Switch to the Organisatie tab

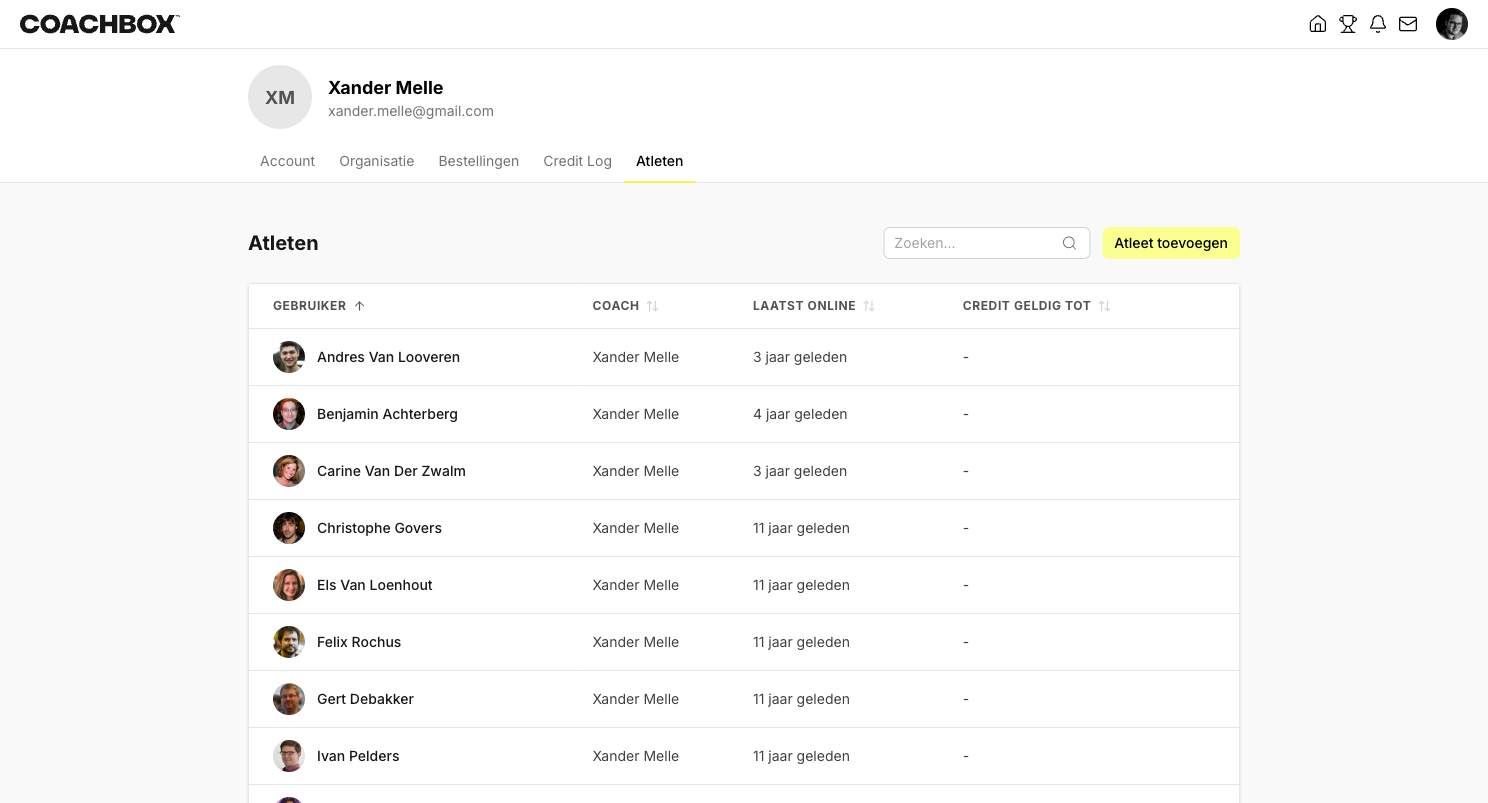[377, 161]
